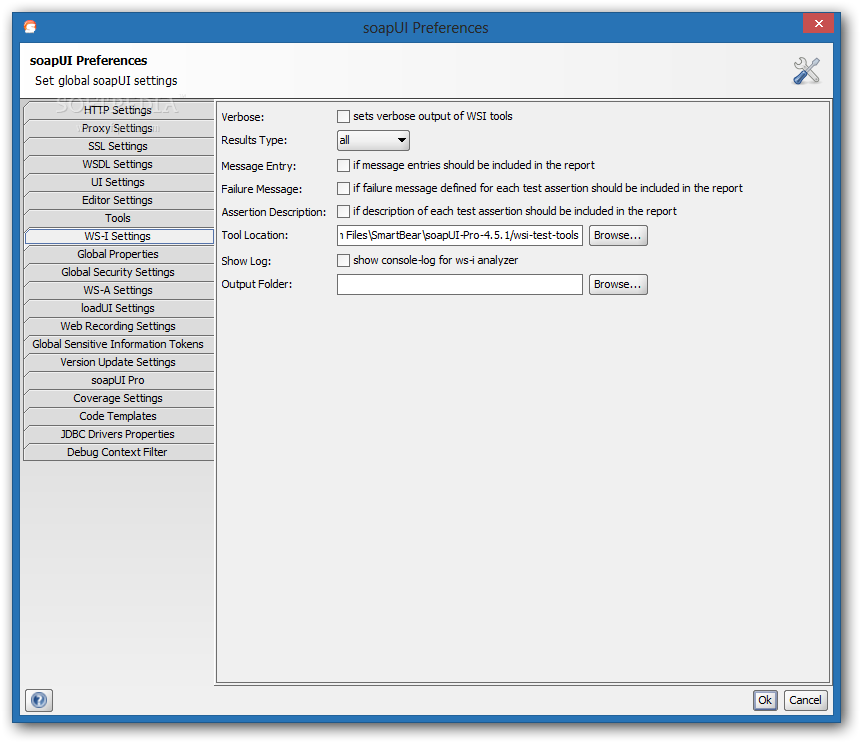Viewport: 861px width, 743px height.
Task: Open Proxy Settings tab
Action: click(x=118, y=129)
